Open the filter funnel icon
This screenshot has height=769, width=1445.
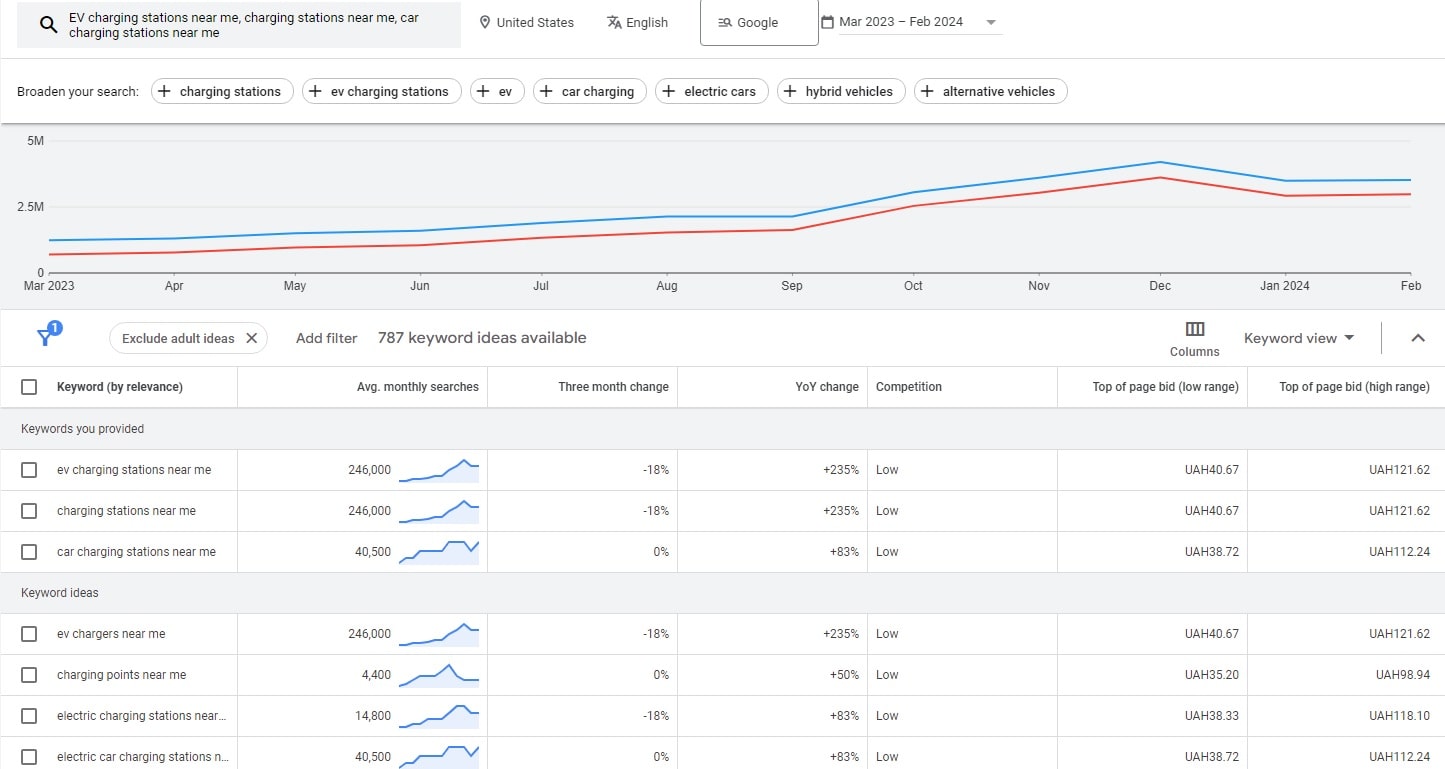pos(46,337)
